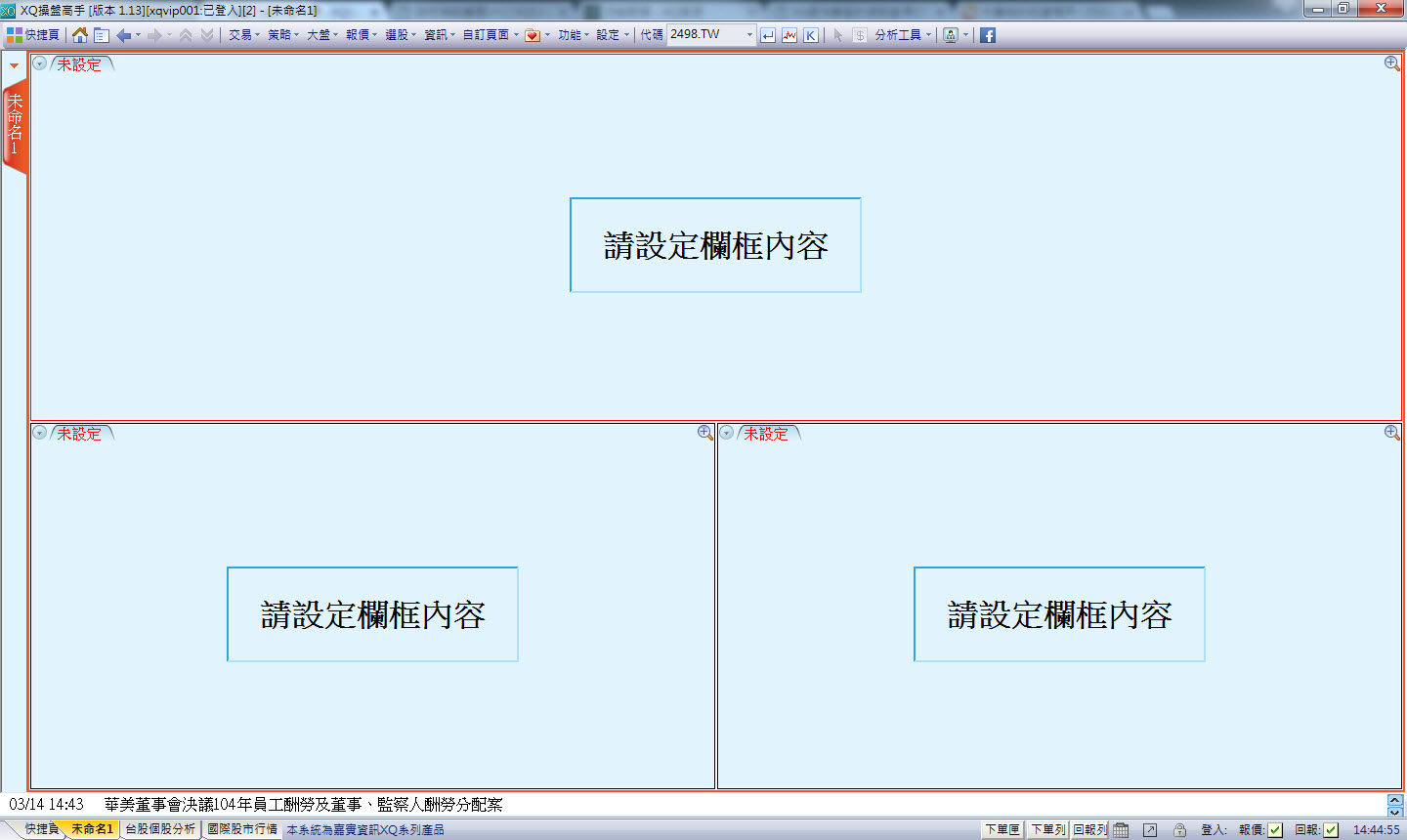This screenshot has width=1407, height=840.
Task: Click the dollar sign order icon
Action: point(859,35)
